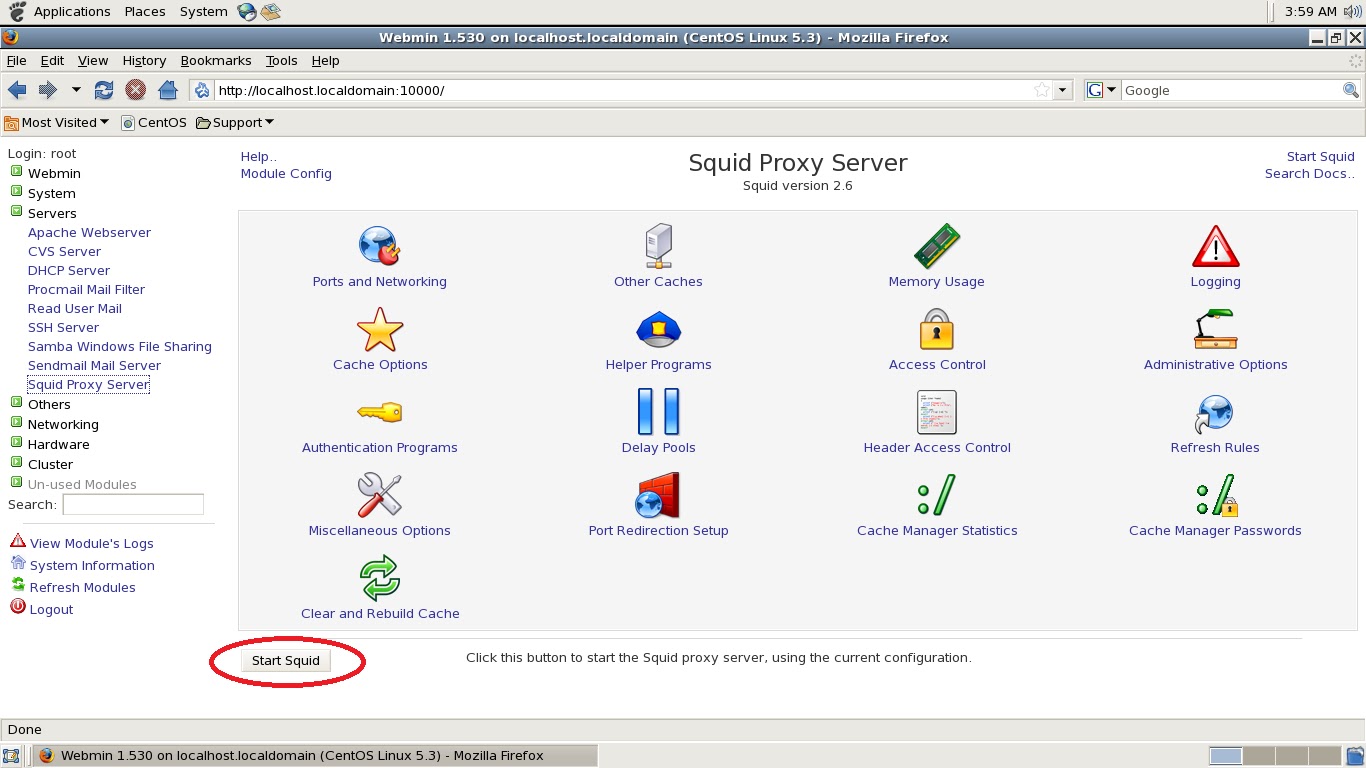Open Header Access Control document icon
Screen dimensions: 1366x768
(x=937, y=412)
